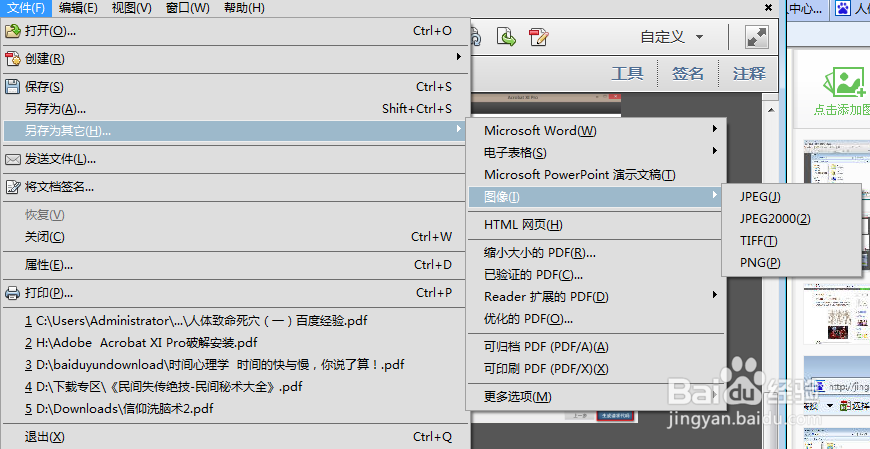Open the 帮助(H) menu

pos(244,8)
